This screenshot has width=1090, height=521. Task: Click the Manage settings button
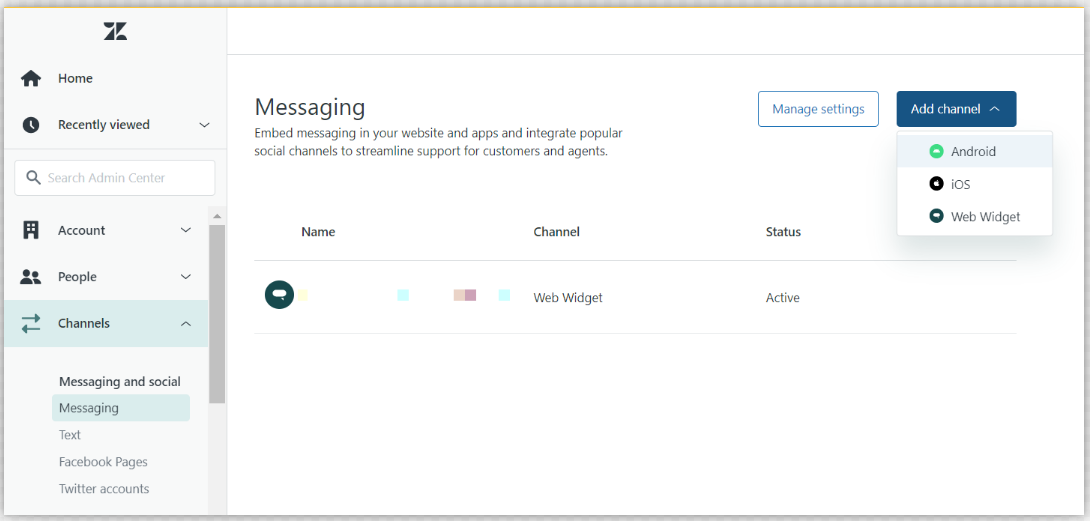click(818, 109)
